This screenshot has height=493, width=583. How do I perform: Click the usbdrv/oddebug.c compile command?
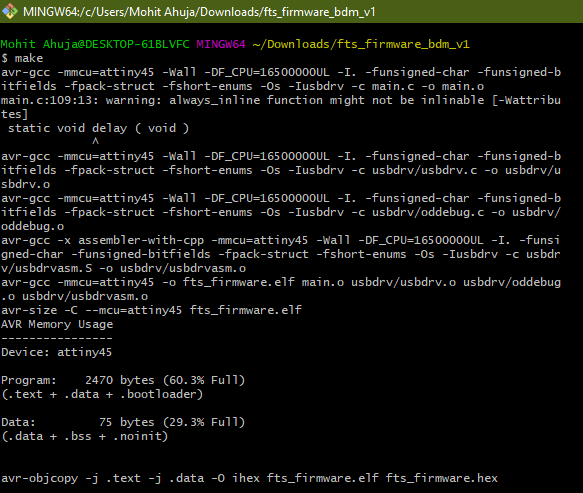(x=281, y=212)
